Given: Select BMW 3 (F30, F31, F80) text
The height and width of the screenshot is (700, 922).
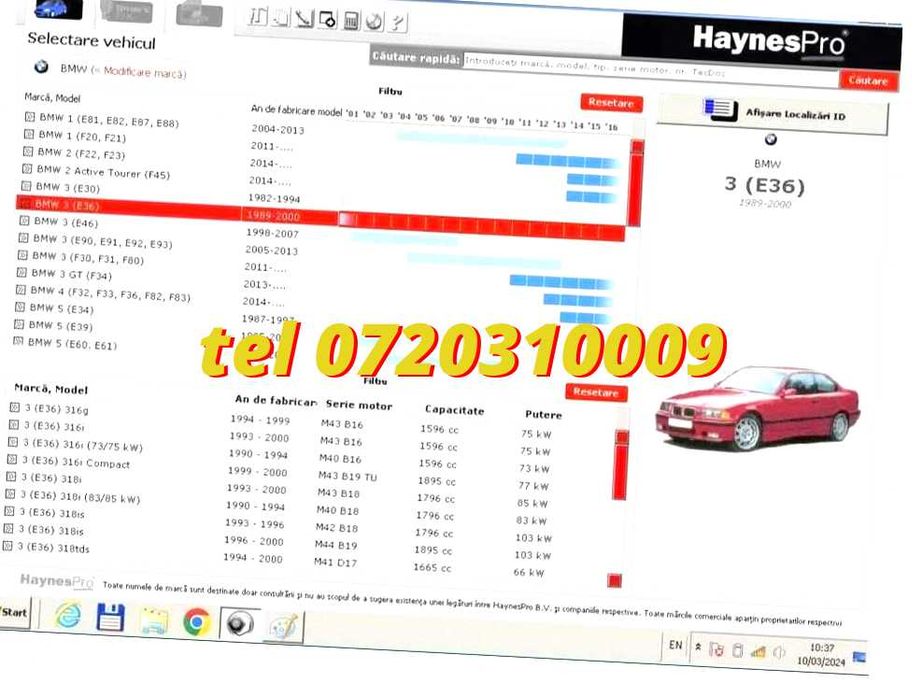Looking at the screenshot, I should coord(88,258).
